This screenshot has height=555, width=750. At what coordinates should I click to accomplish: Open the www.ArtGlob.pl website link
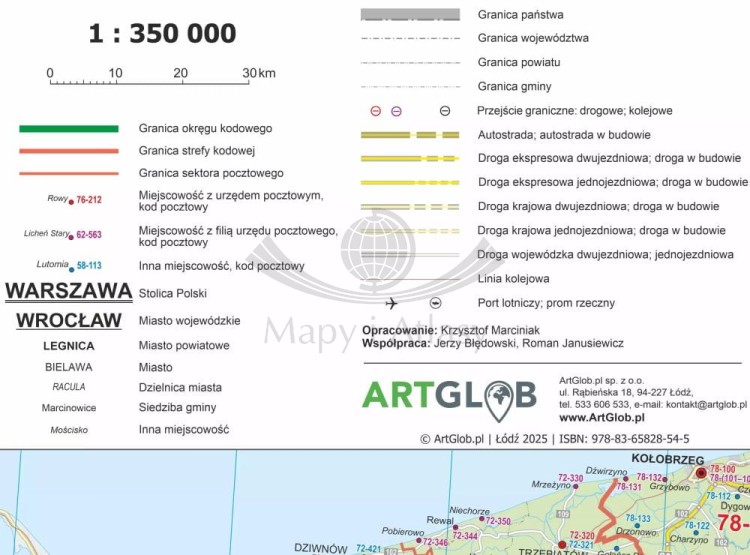tap(602, 418)
